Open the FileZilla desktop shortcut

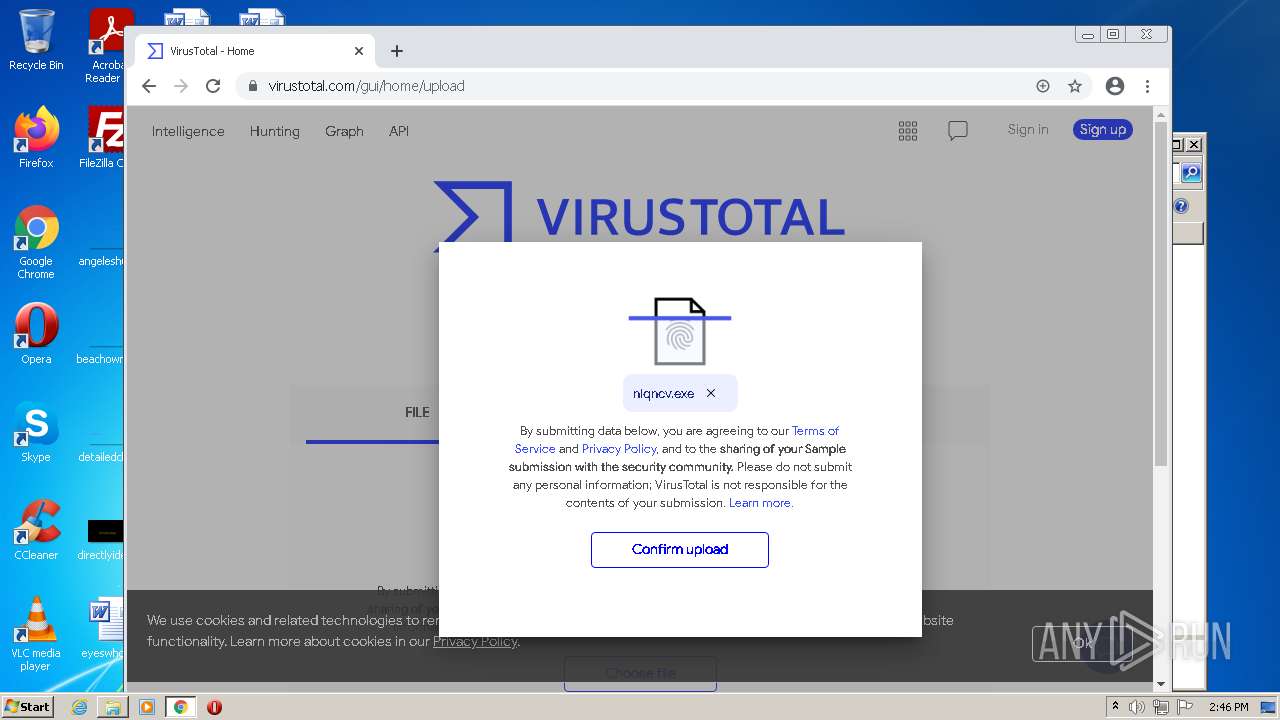104,138
